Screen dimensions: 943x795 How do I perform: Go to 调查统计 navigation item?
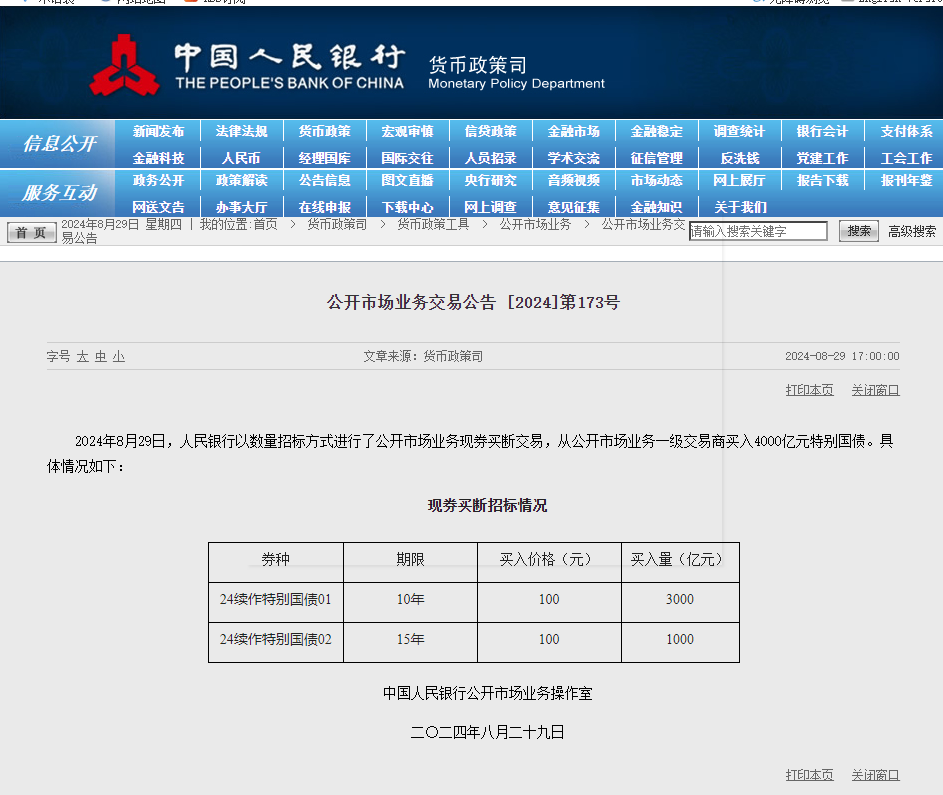click(739, 131)
